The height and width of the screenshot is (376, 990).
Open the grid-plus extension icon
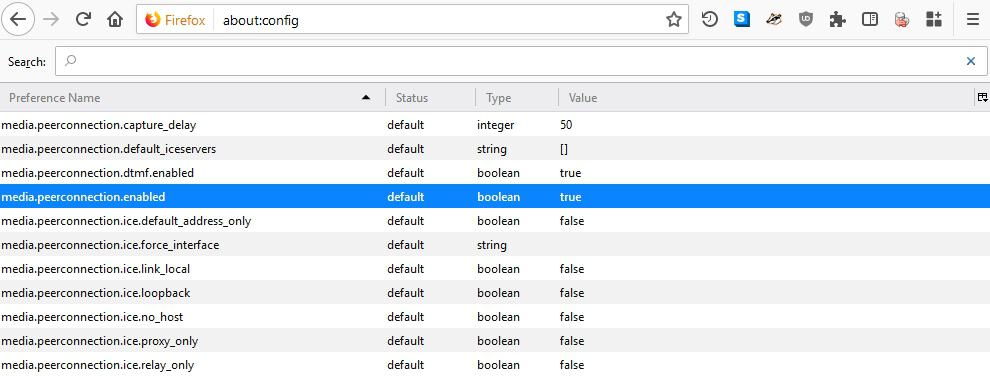(x=934, y=20)
